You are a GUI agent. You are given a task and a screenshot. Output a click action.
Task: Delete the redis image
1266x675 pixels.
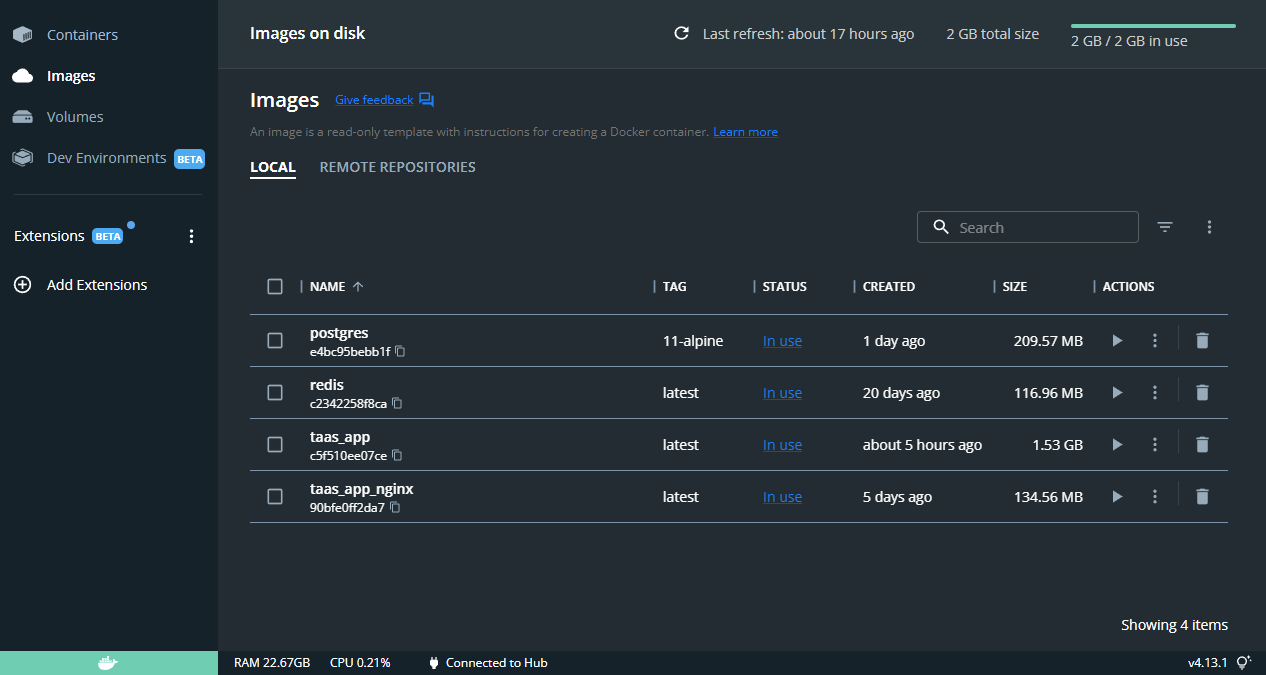tap(1202, 393)
